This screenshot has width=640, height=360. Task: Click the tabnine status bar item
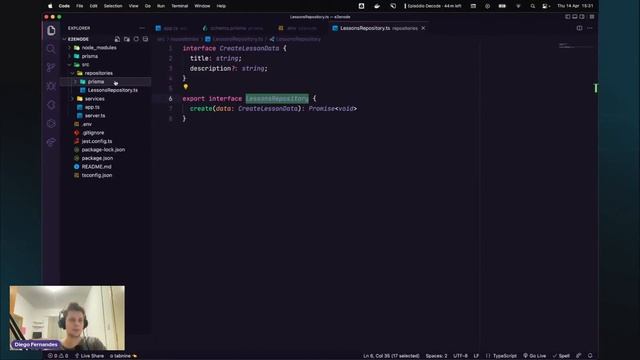(x=123, y=356)
